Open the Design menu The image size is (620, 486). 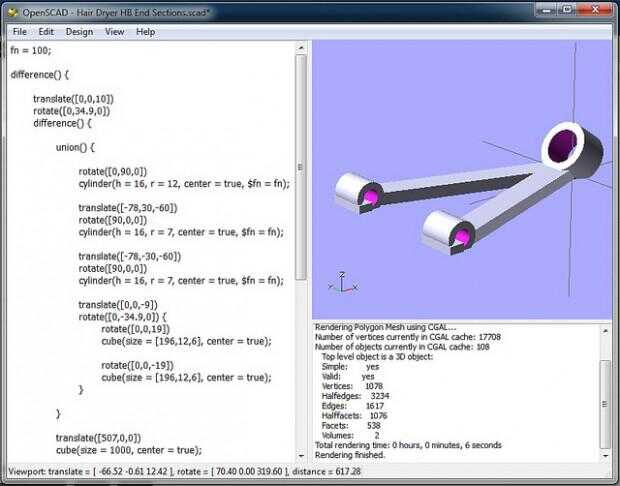pyautogui.click(x=79, y=32)
